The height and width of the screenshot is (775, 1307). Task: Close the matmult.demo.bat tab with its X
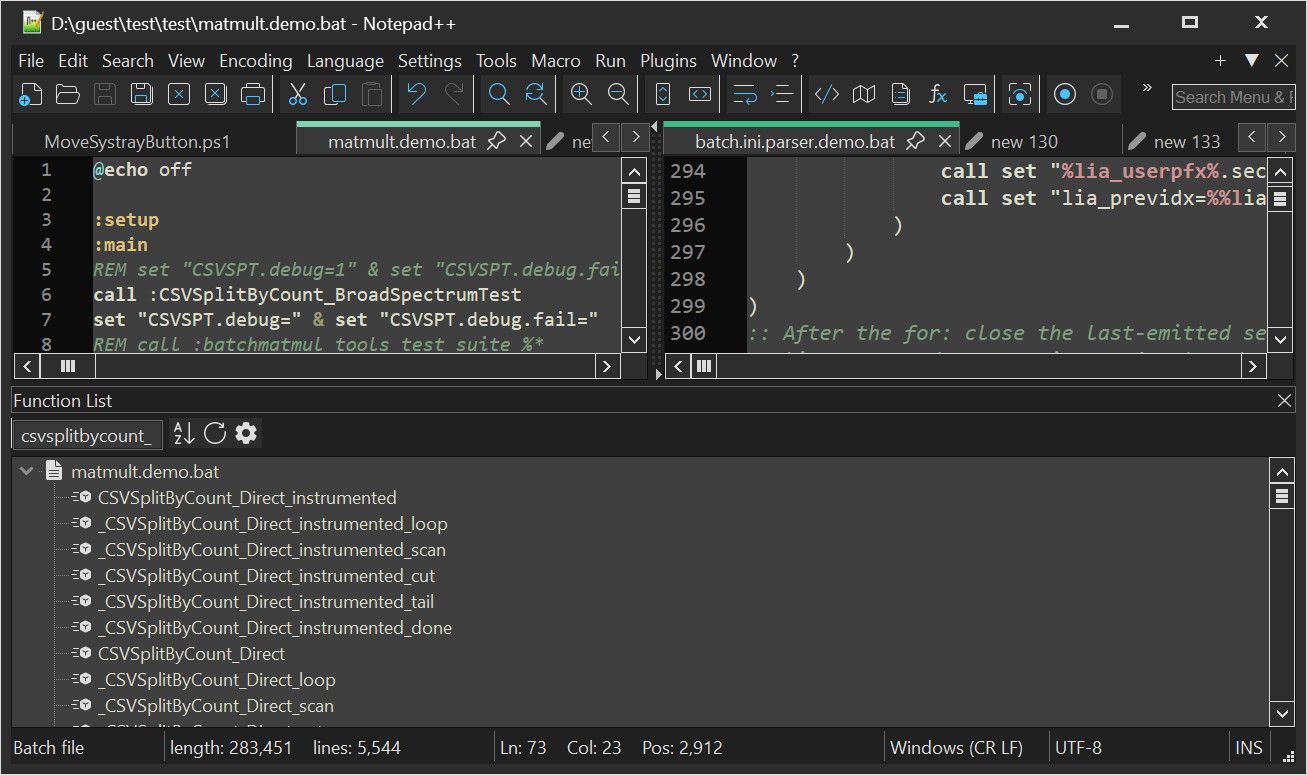click(x=526, y=142)
